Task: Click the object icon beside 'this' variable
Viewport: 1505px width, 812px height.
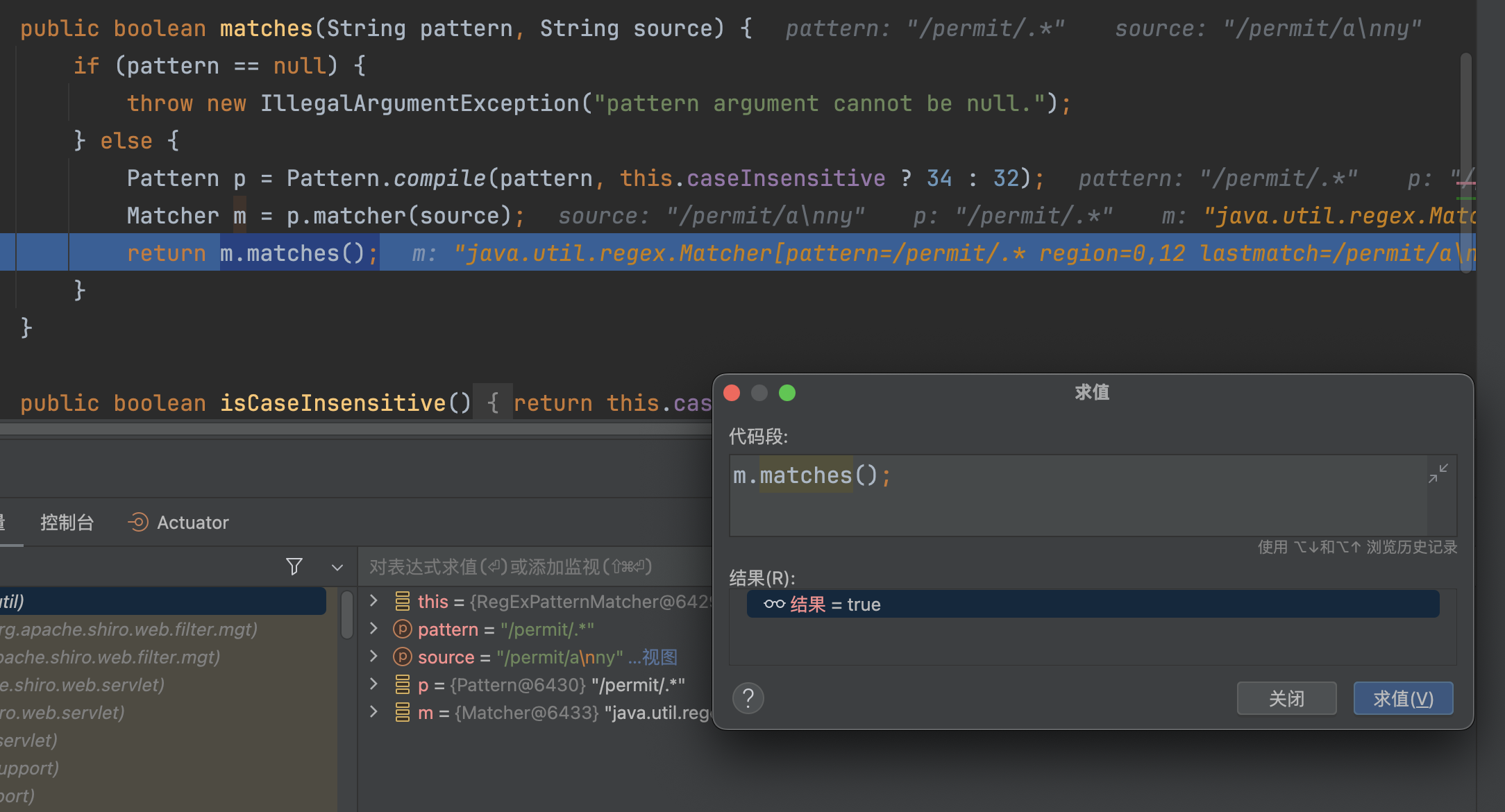Action: coord(402,601)
